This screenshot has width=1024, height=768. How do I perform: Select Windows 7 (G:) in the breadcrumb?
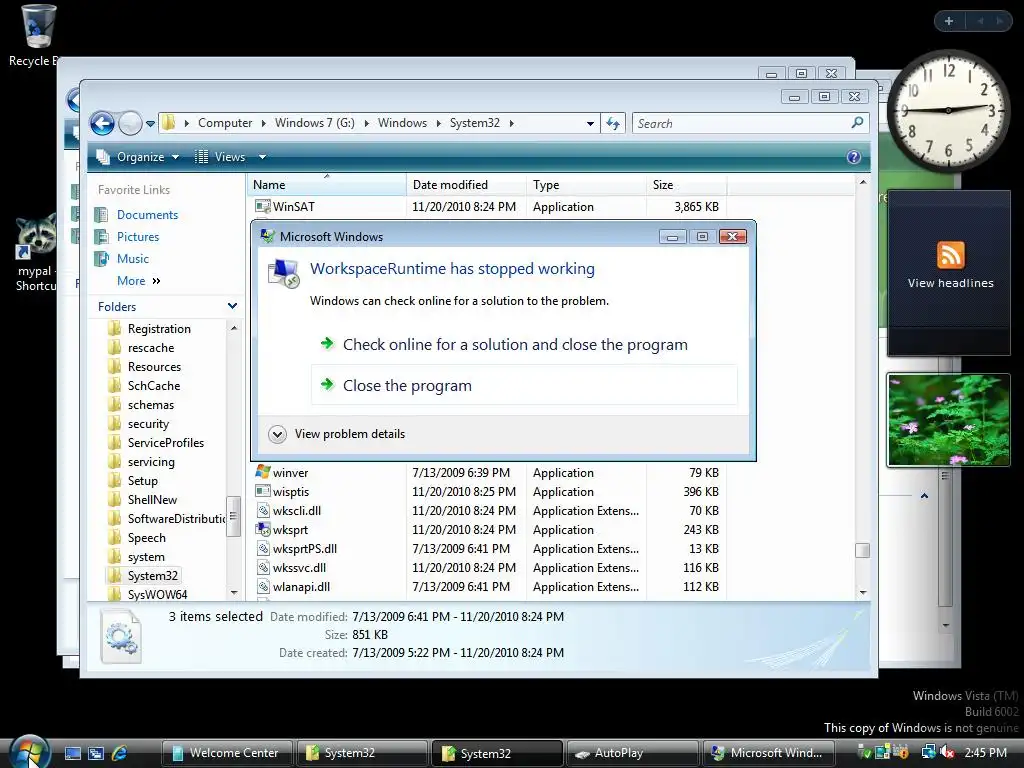click(315, 123)
